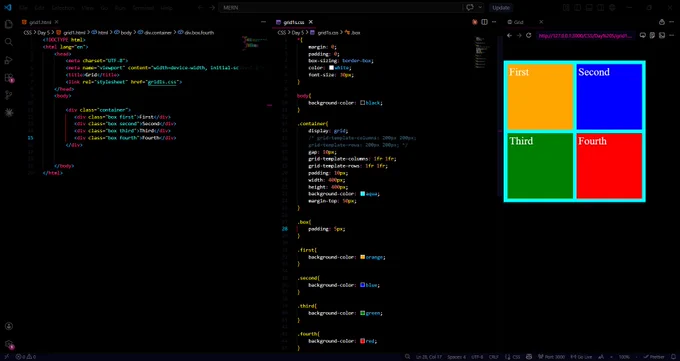680x361 pixels.
Task: Open the grid1s.css link in the HTML code
Action: point(162,82)
